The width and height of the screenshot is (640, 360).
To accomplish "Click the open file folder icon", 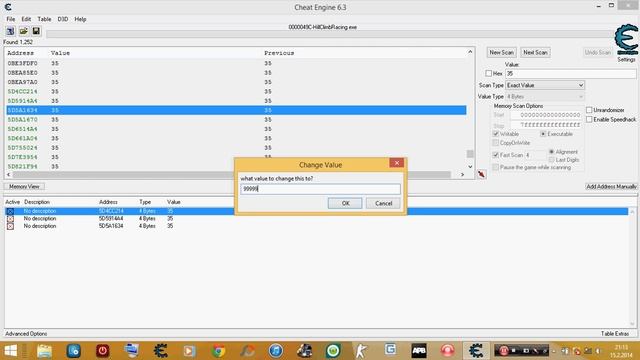I will 23,31.
